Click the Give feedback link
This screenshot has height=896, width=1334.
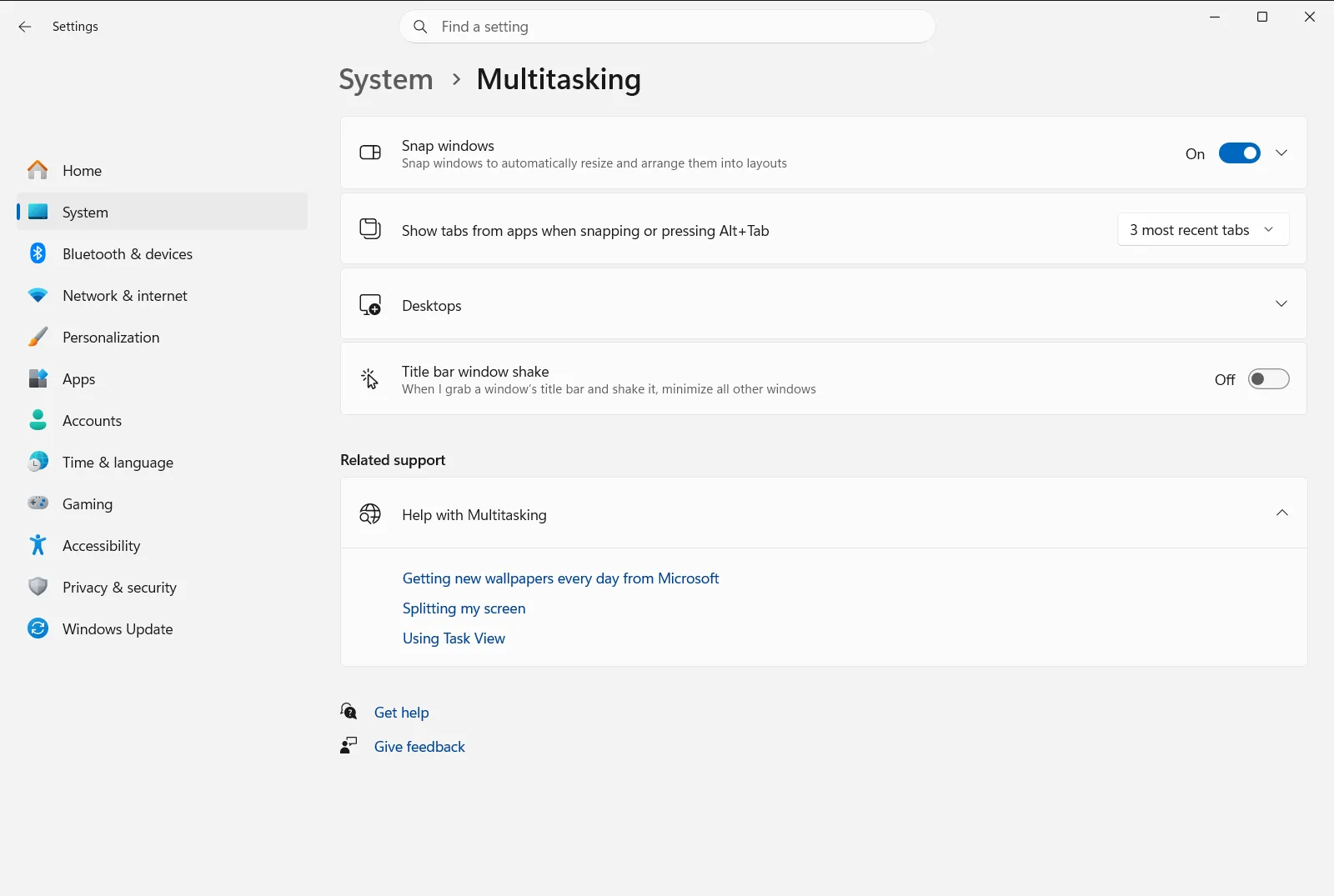click(x=419, y=747)
